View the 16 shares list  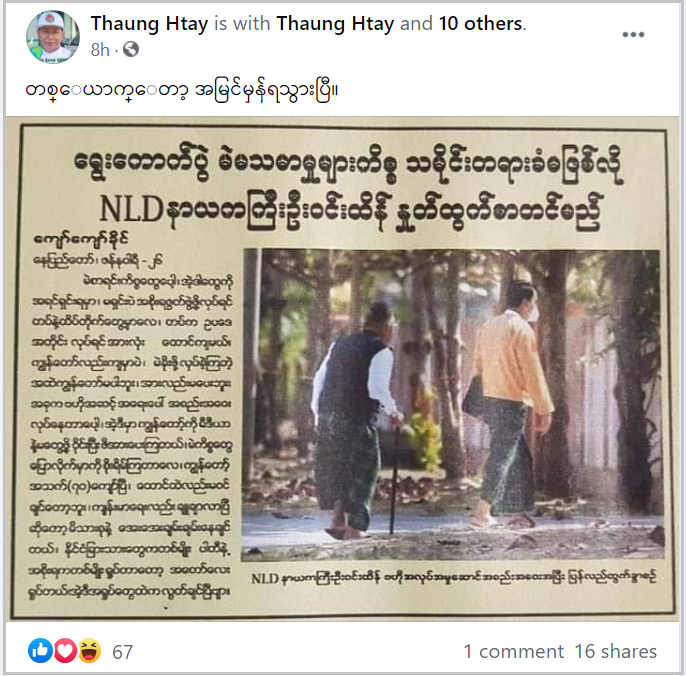tap(616, 651)
